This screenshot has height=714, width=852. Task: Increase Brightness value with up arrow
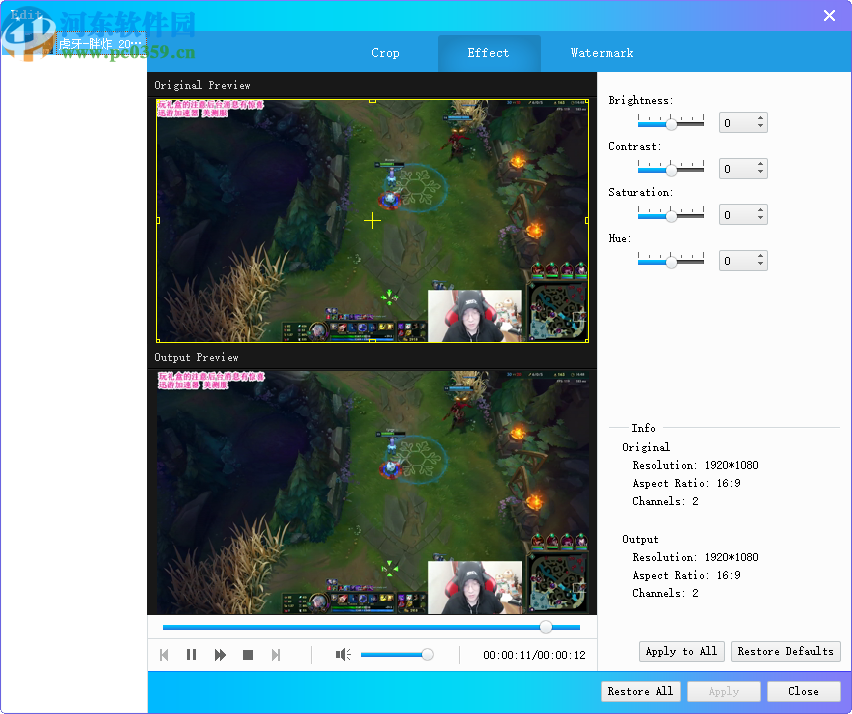761,119
